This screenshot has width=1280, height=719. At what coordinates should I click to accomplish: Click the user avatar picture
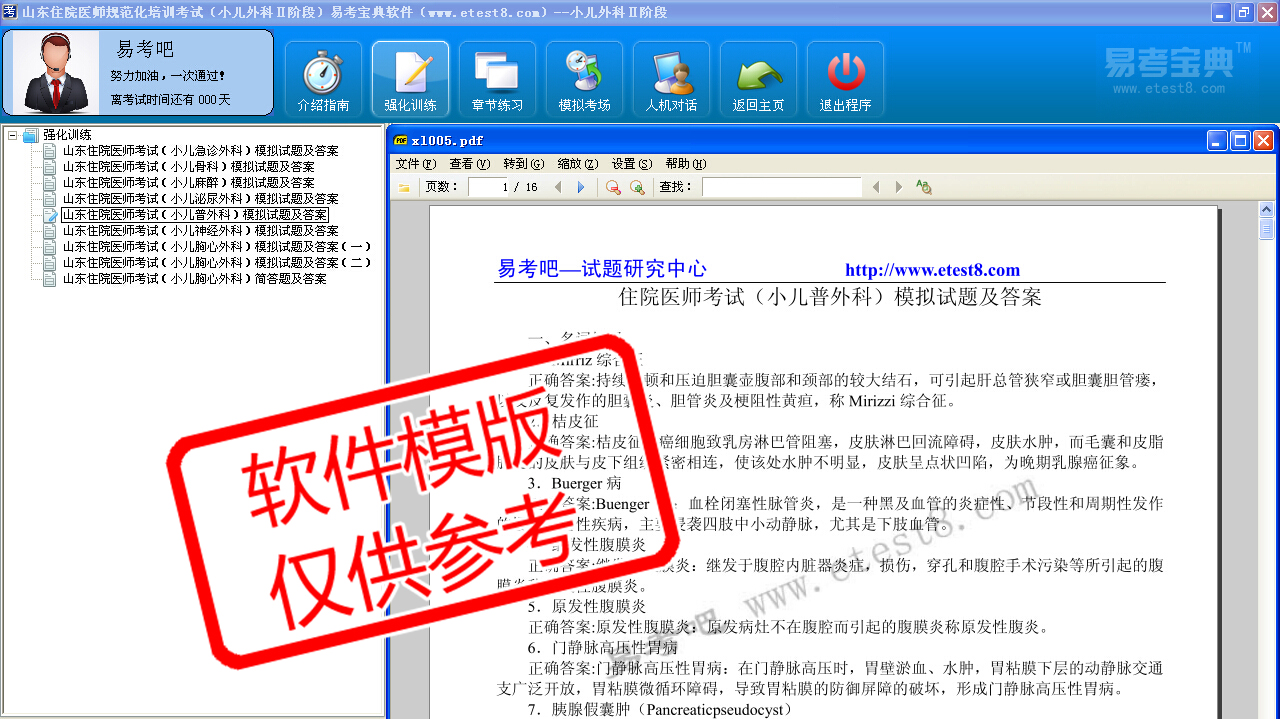(x=55, y=72)
